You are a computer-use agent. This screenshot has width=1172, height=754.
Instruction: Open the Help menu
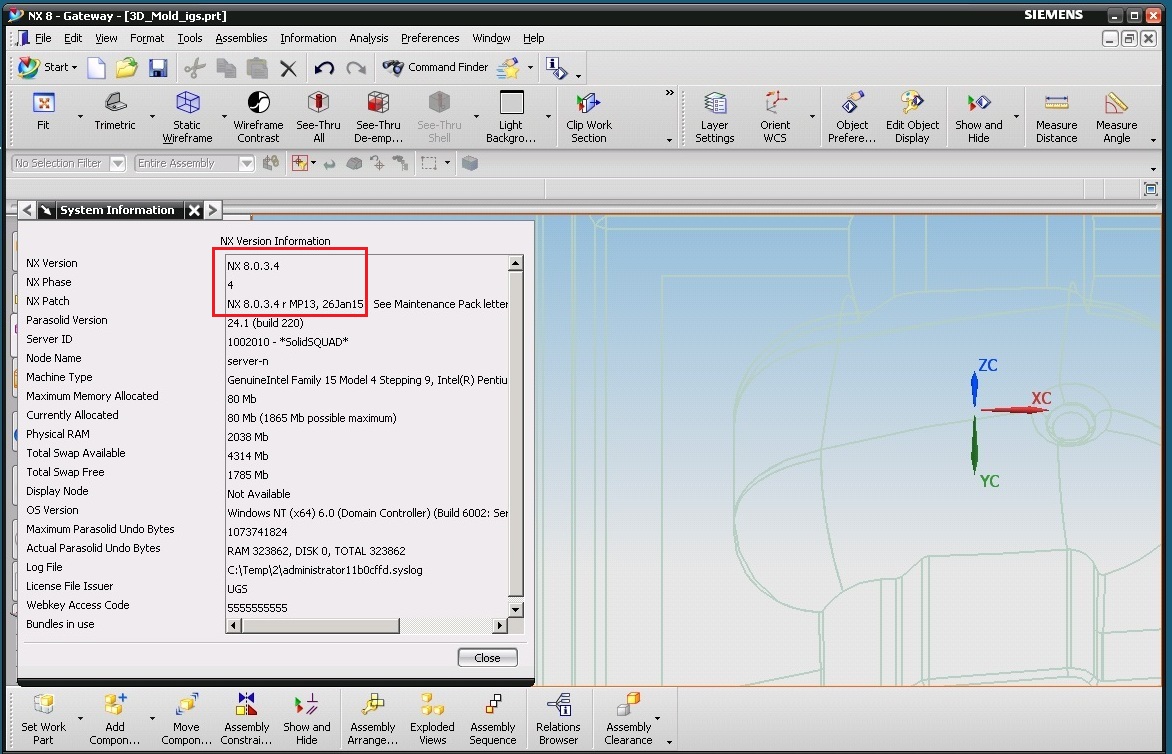534,38
